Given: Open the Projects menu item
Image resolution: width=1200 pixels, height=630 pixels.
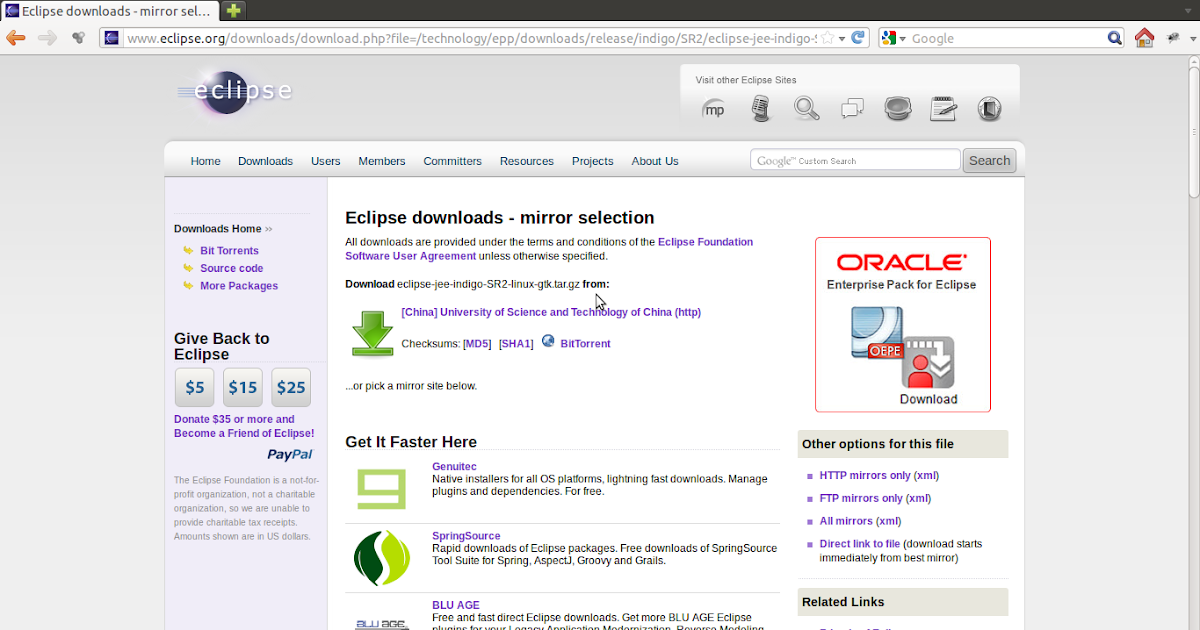Looking at the screenshot, I should click(x=593, y=161).
